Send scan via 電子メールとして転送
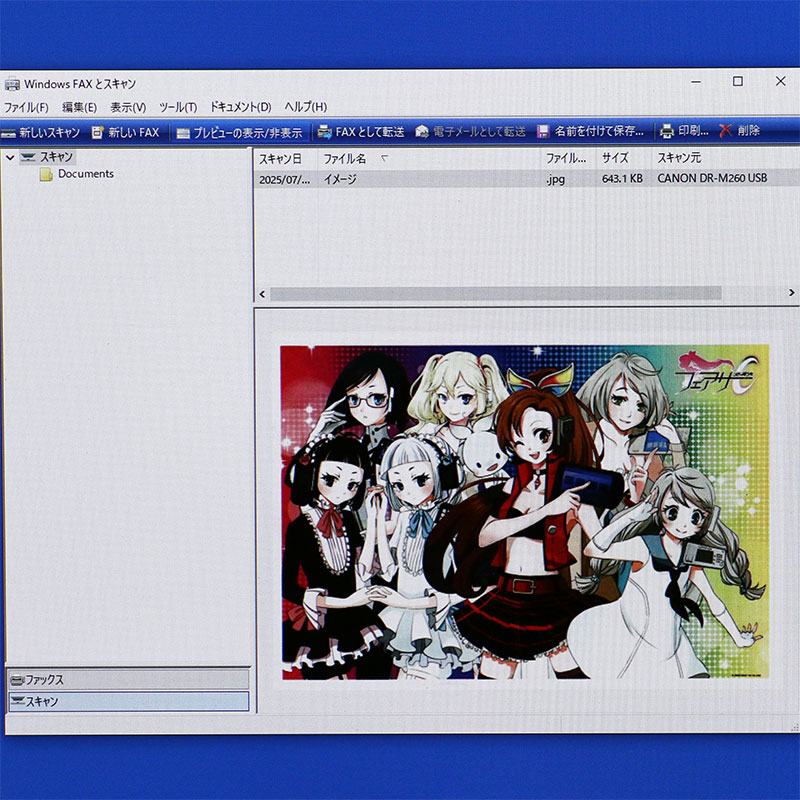 coord(423,131)
